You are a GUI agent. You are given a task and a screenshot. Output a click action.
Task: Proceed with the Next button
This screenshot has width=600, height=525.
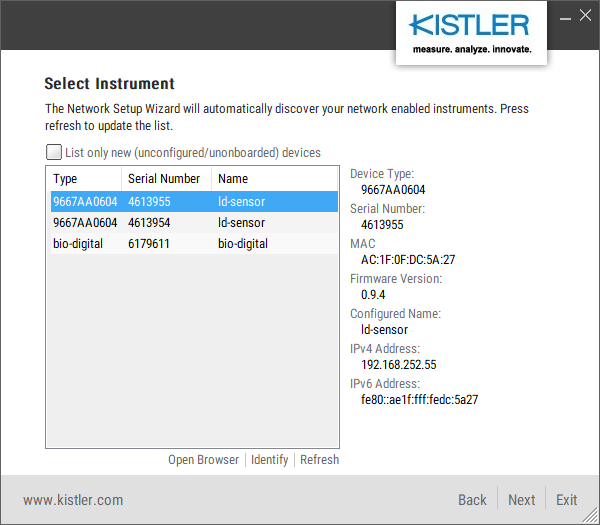coord(521,500)
